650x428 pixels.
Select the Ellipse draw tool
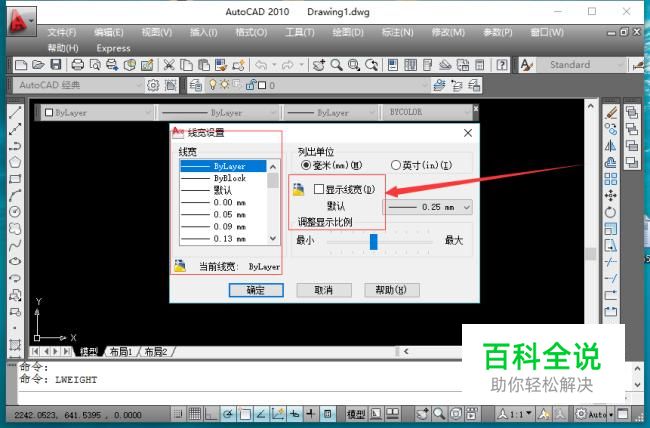(15, 261)
